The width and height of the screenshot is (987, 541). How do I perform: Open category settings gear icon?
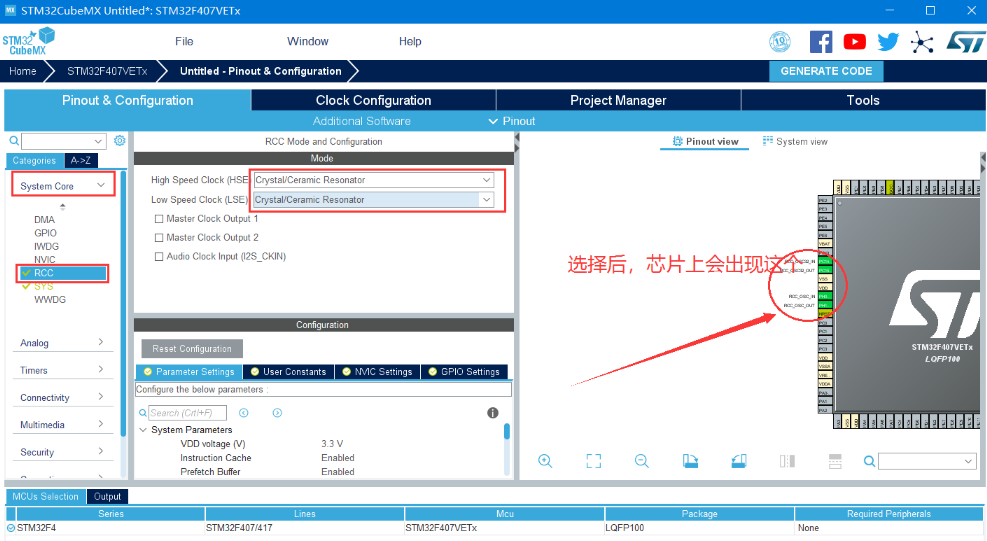(x=120, y=140)
